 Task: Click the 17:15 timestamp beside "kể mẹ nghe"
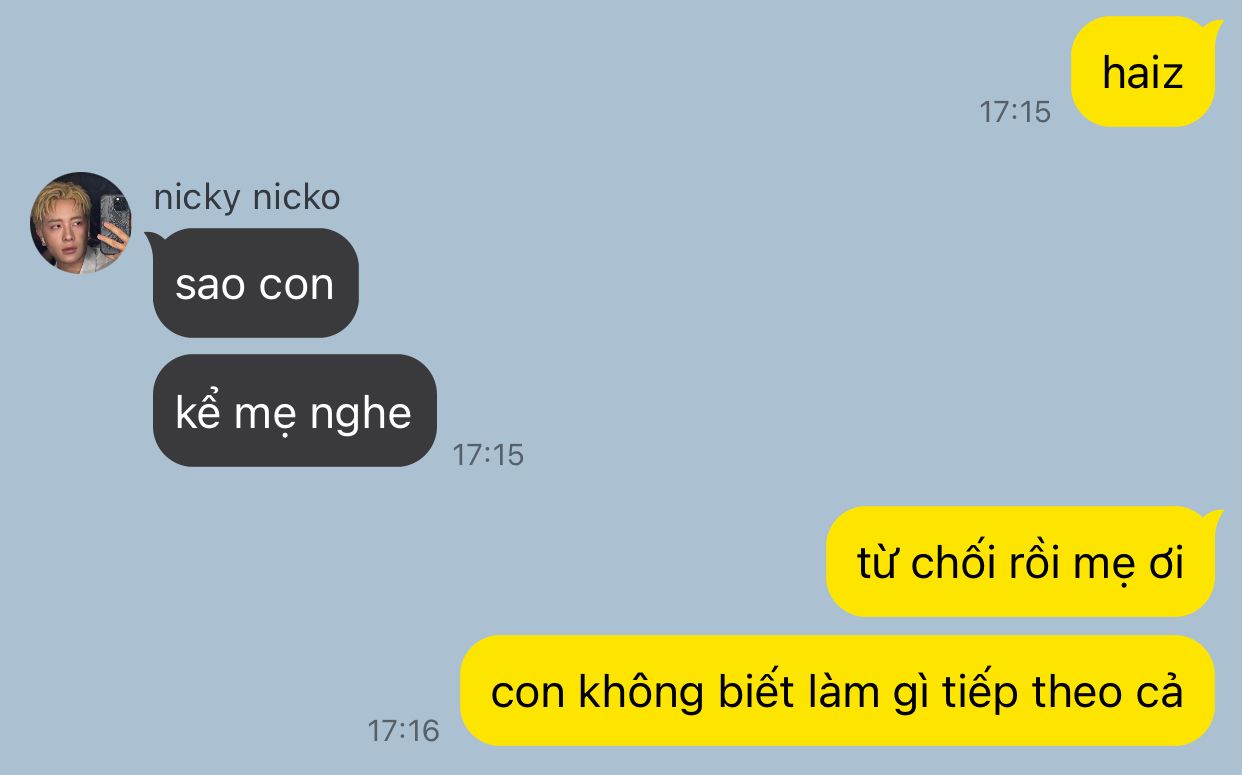point(488,455)
